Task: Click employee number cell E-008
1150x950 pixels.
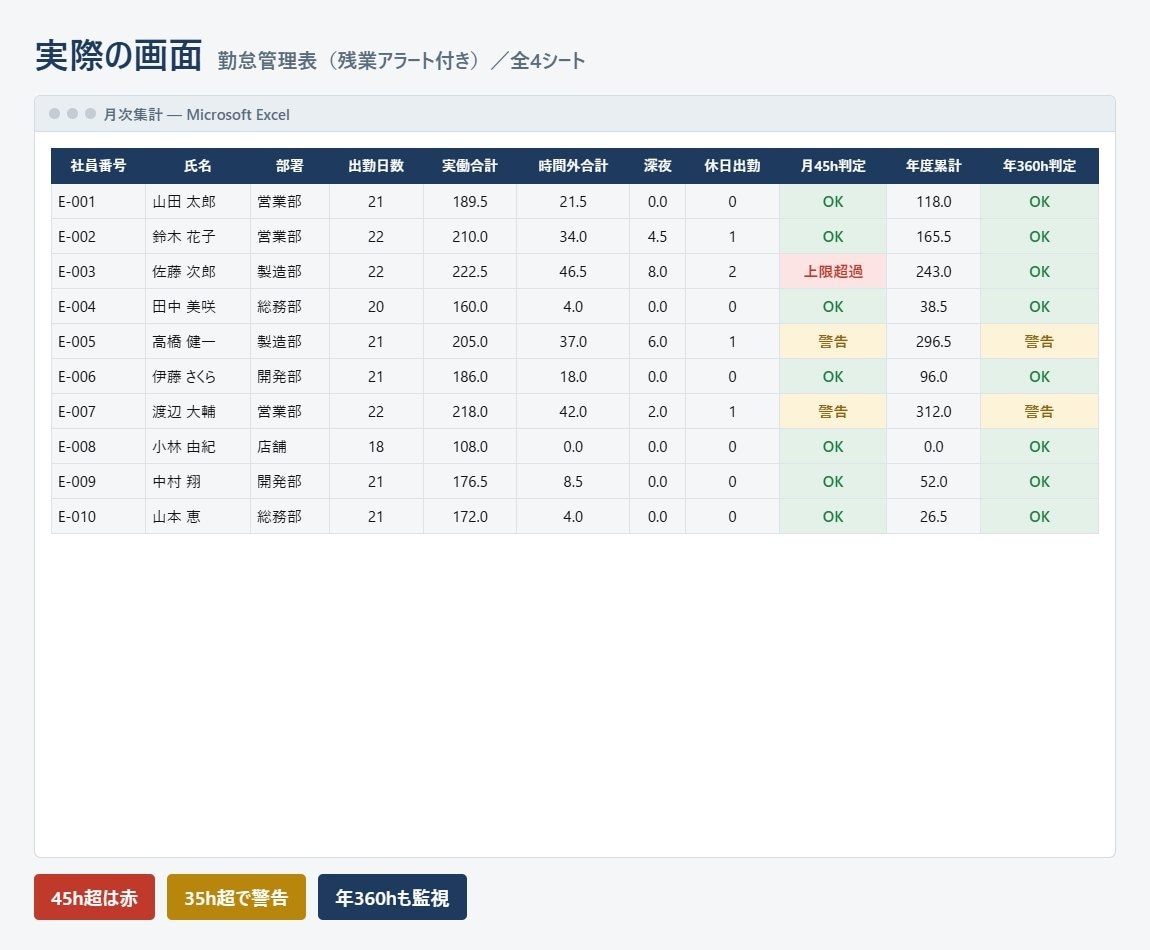Action: pyautogui.click(x=98, y=447)
